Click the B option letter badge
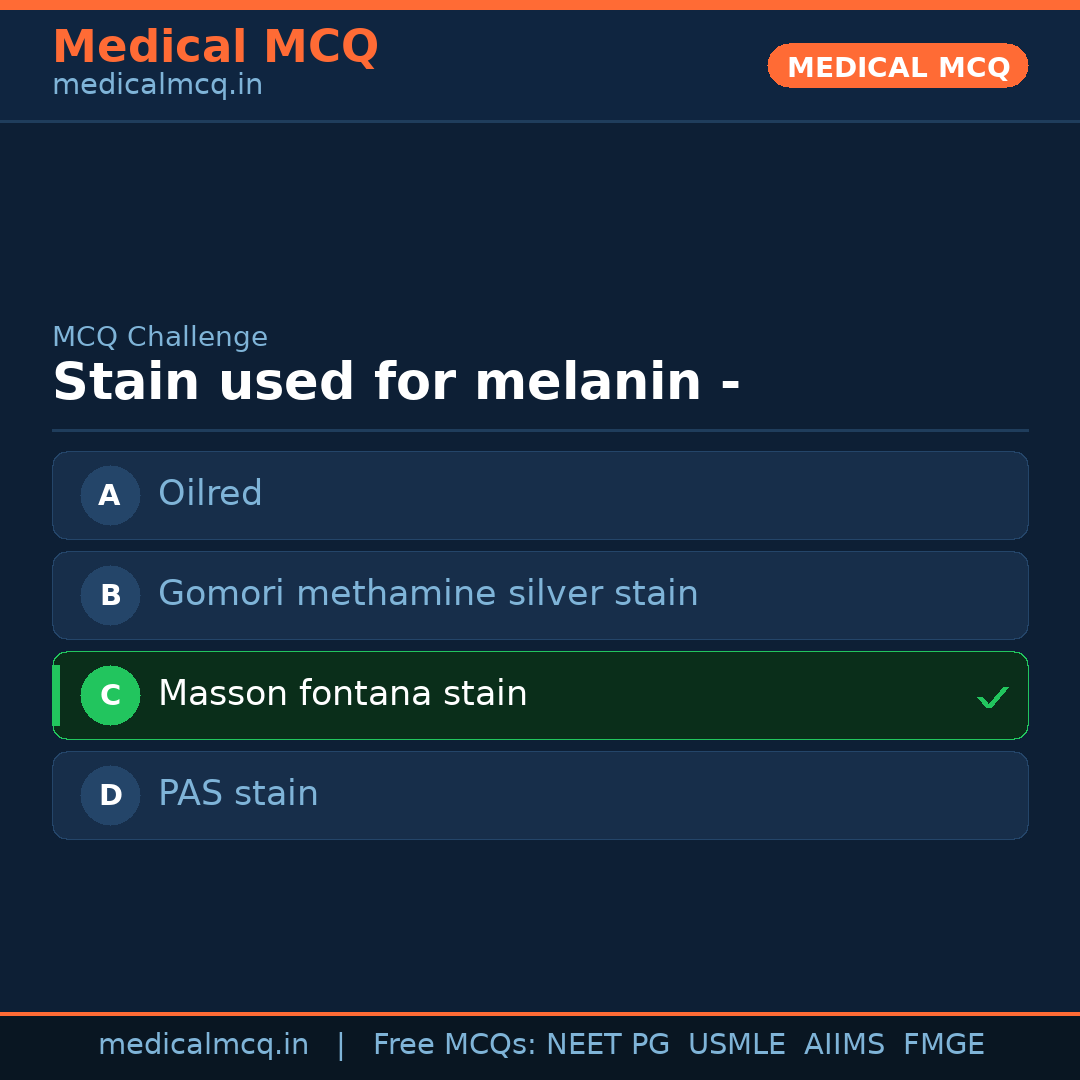1080x1080 pixels. tap(110, 595)
